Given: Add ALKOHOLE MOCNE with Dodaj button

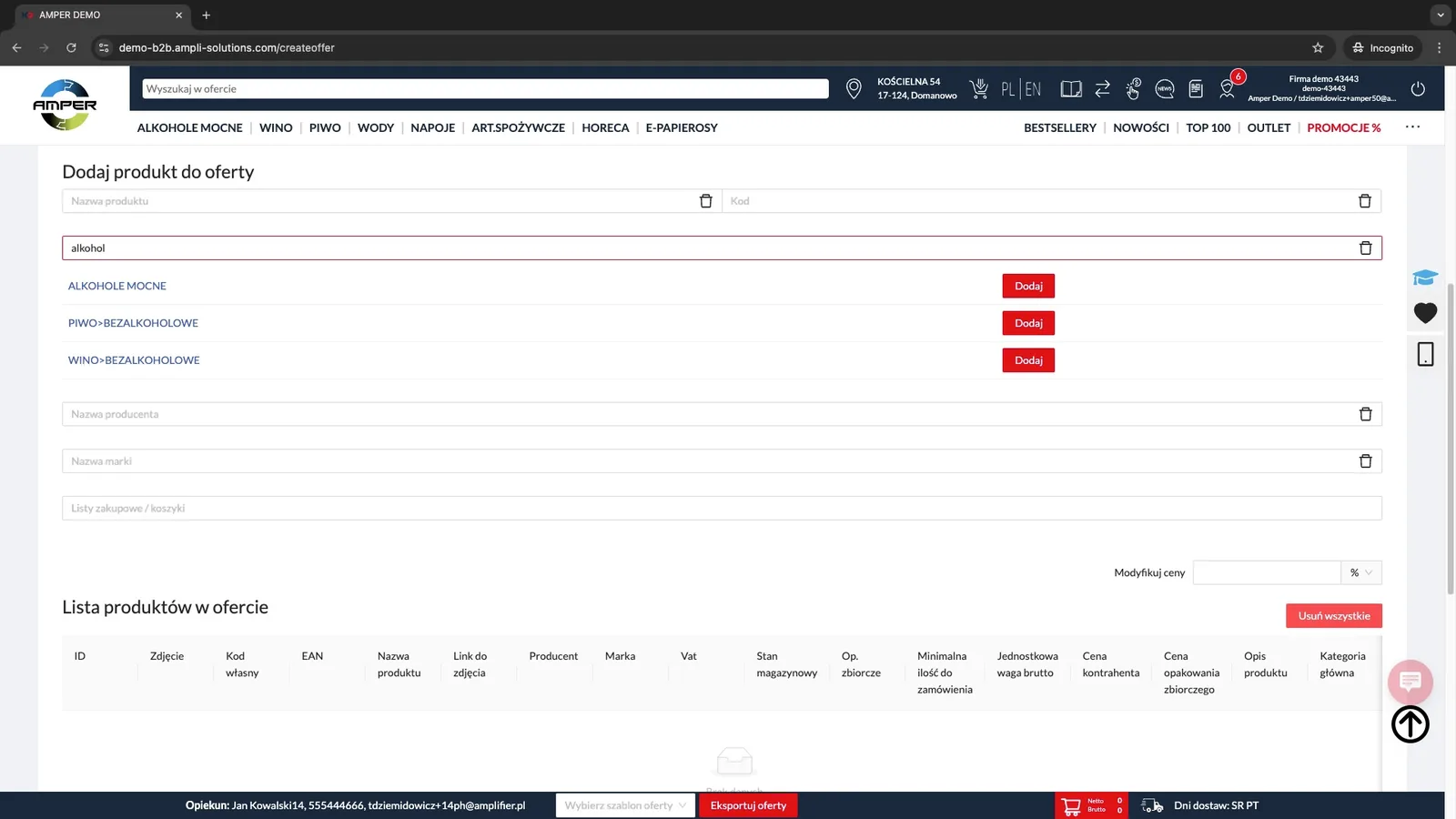Looking at the screenshot, I should tap(1028, 286).
